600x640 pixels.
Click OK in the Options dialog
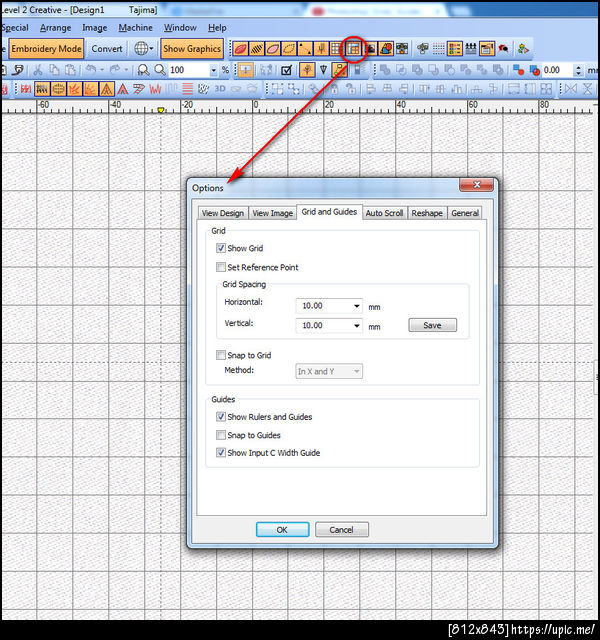pos(282,530)
